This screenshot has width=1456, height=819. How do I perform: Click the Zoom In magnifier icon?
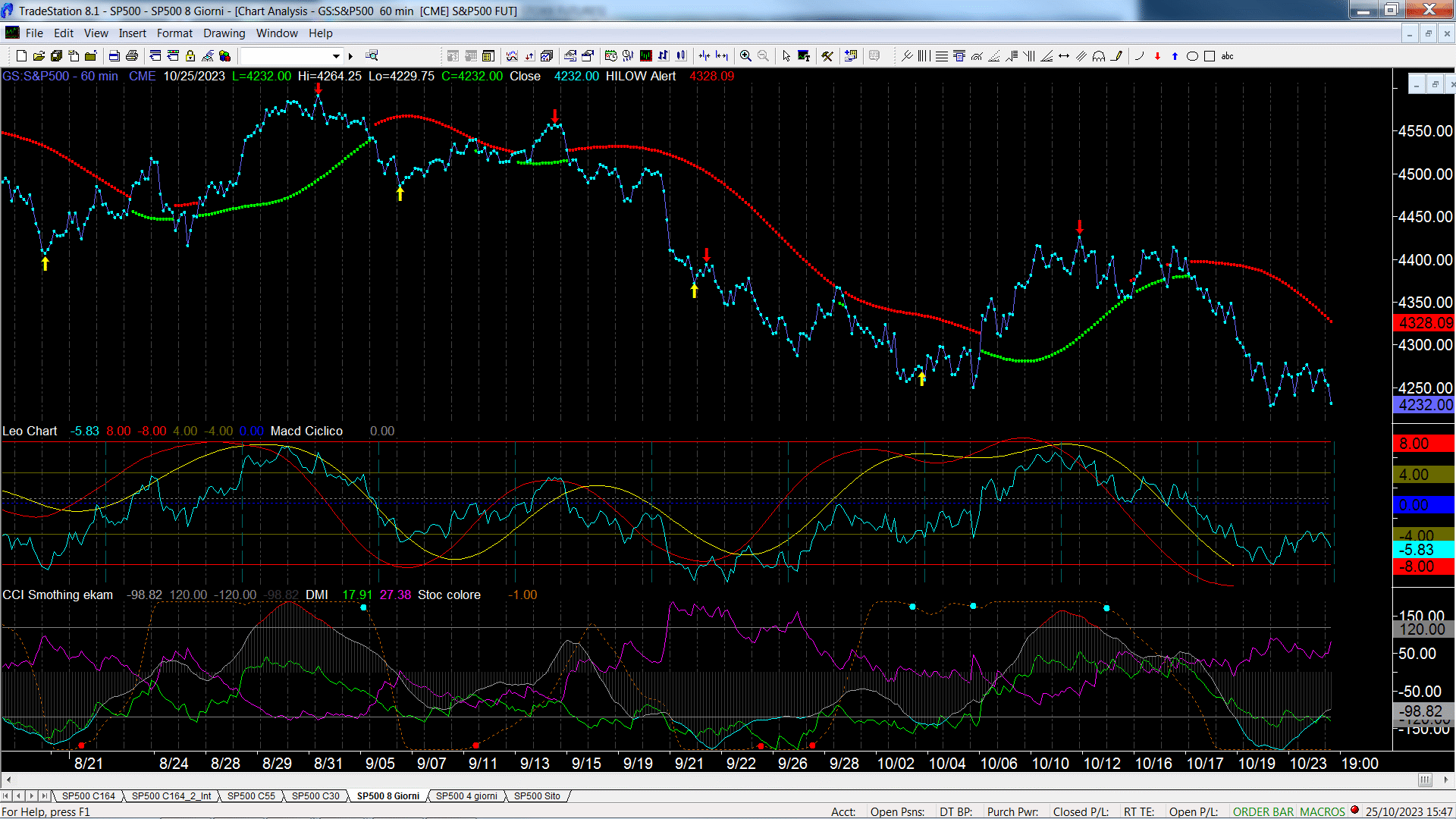tap(745, 55)
